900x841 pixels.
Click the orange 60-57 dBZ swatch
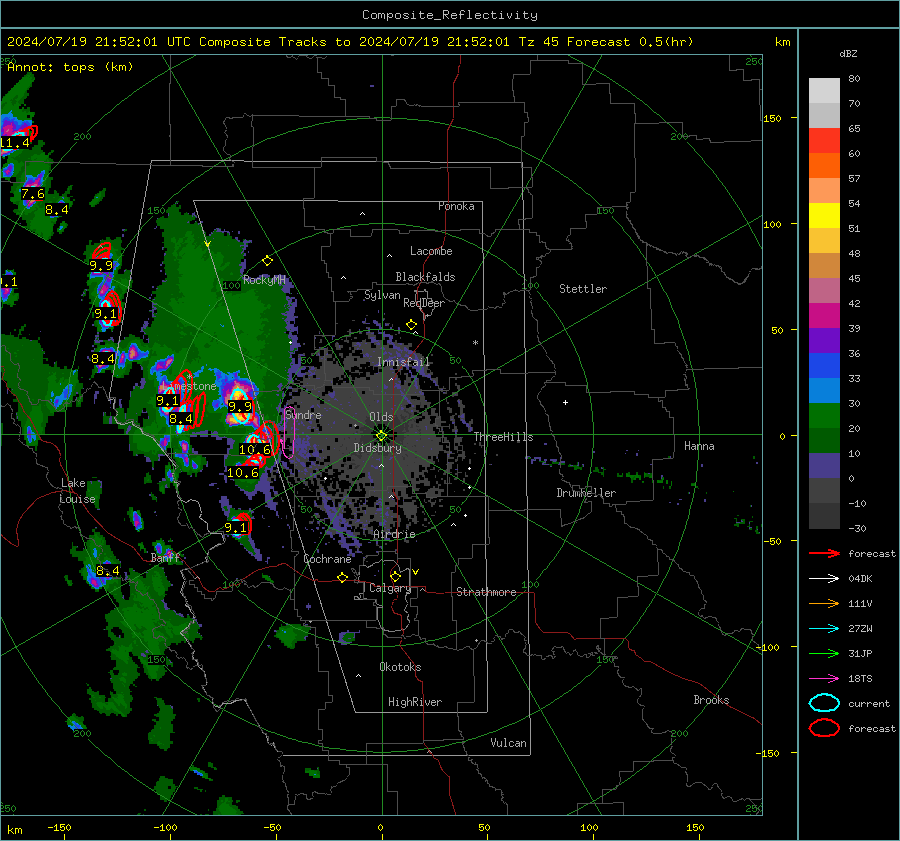[x=824, y=166]
